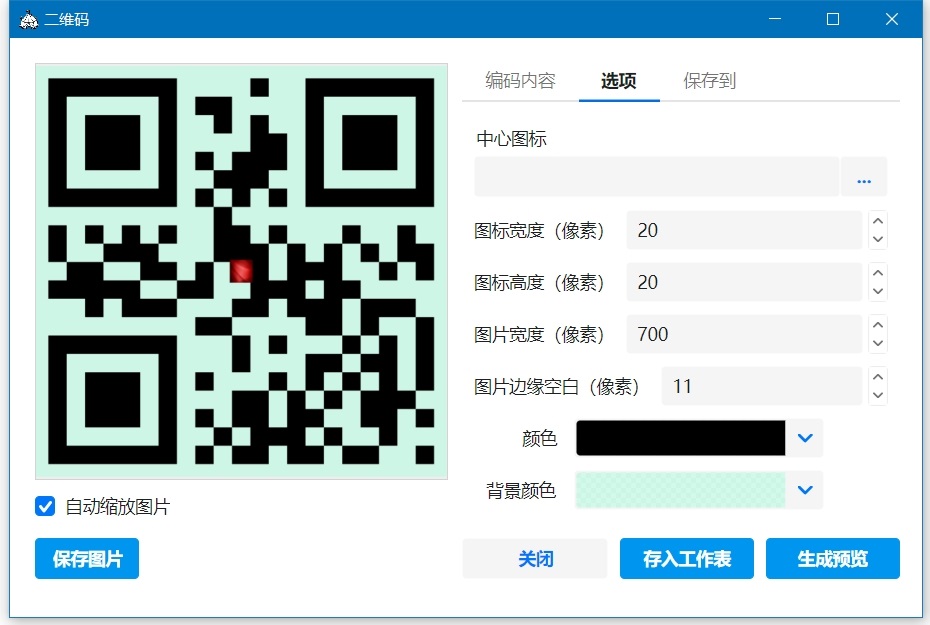Expand the 背景颜色 dropdown arrow
The width and height of the screenshot is (930, 625).
click(805, 490)
